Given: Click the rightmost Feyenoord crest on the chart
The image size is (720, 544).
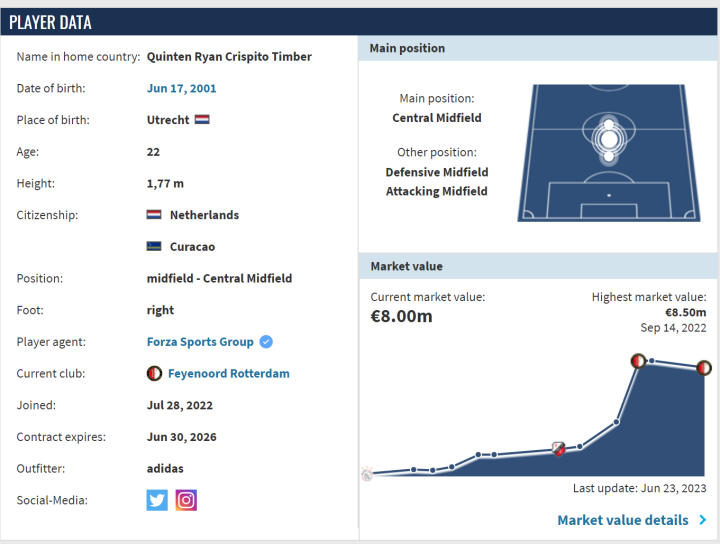Looking at the screenshot, I should click(704, 368).
